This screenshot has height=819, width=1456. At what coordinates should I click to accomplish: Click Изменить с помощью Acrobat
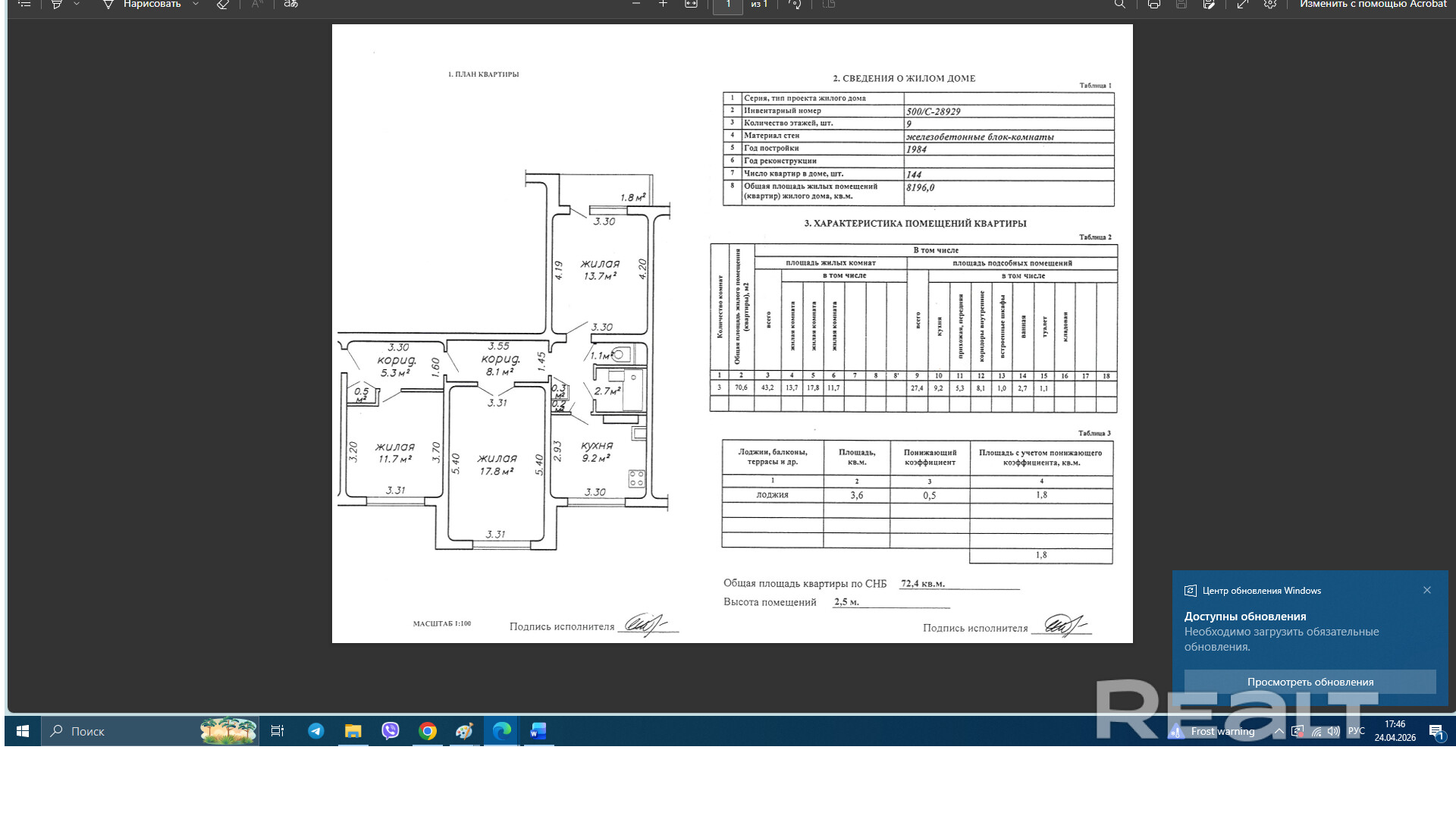coord(1373,5)
